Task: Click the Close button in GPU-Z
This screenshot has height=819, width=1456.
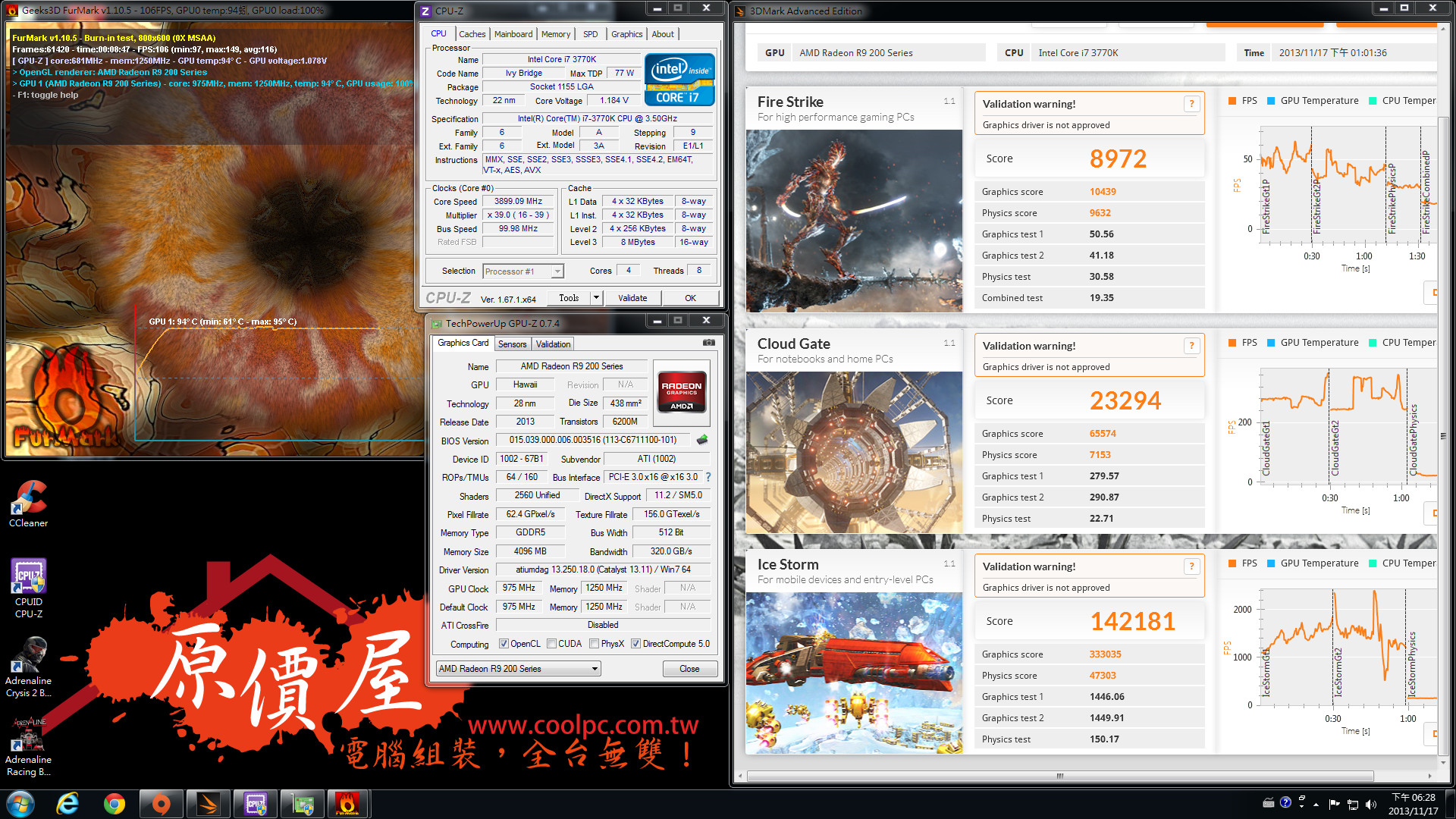Action: coord(689,669)
